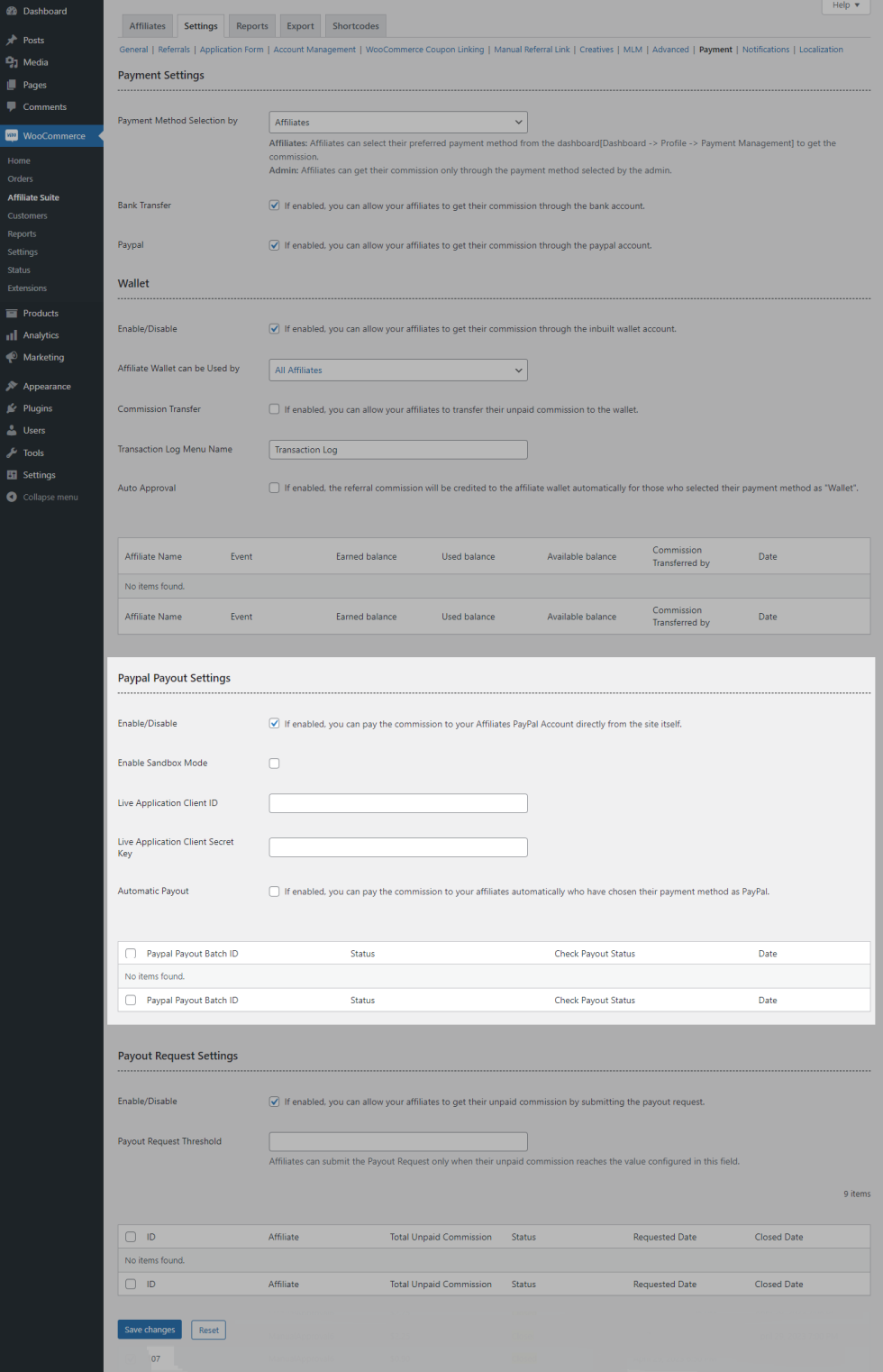Expand Affiliate Wallet can be Used by dropdown
883x1372 pixels.
pyautogui.click(x=397, y=370)
